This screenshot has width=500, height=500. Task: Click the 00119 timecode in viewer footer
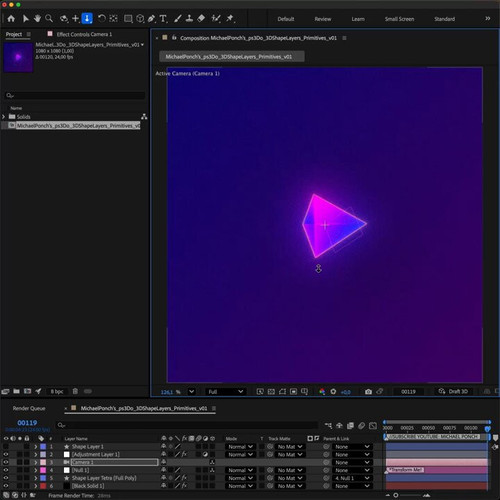[408, 392]
